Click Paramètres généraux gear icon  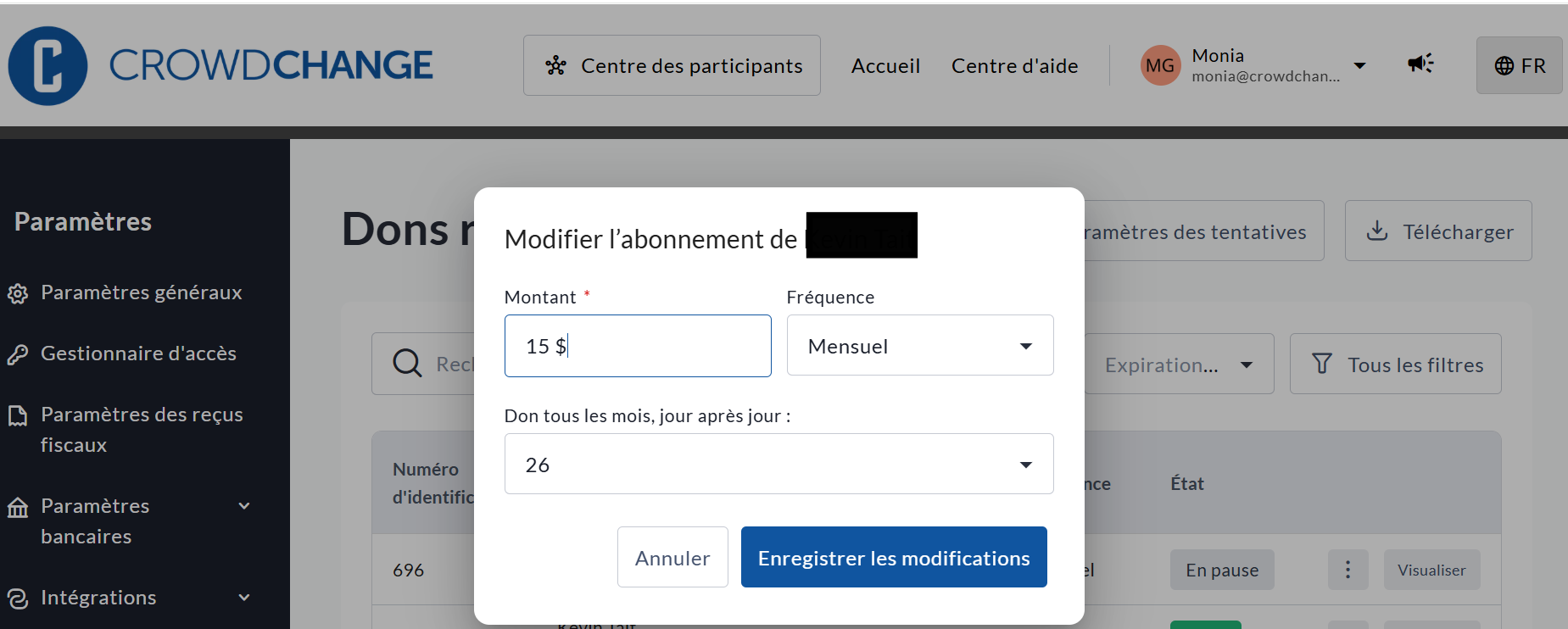(x=18, y=293)
